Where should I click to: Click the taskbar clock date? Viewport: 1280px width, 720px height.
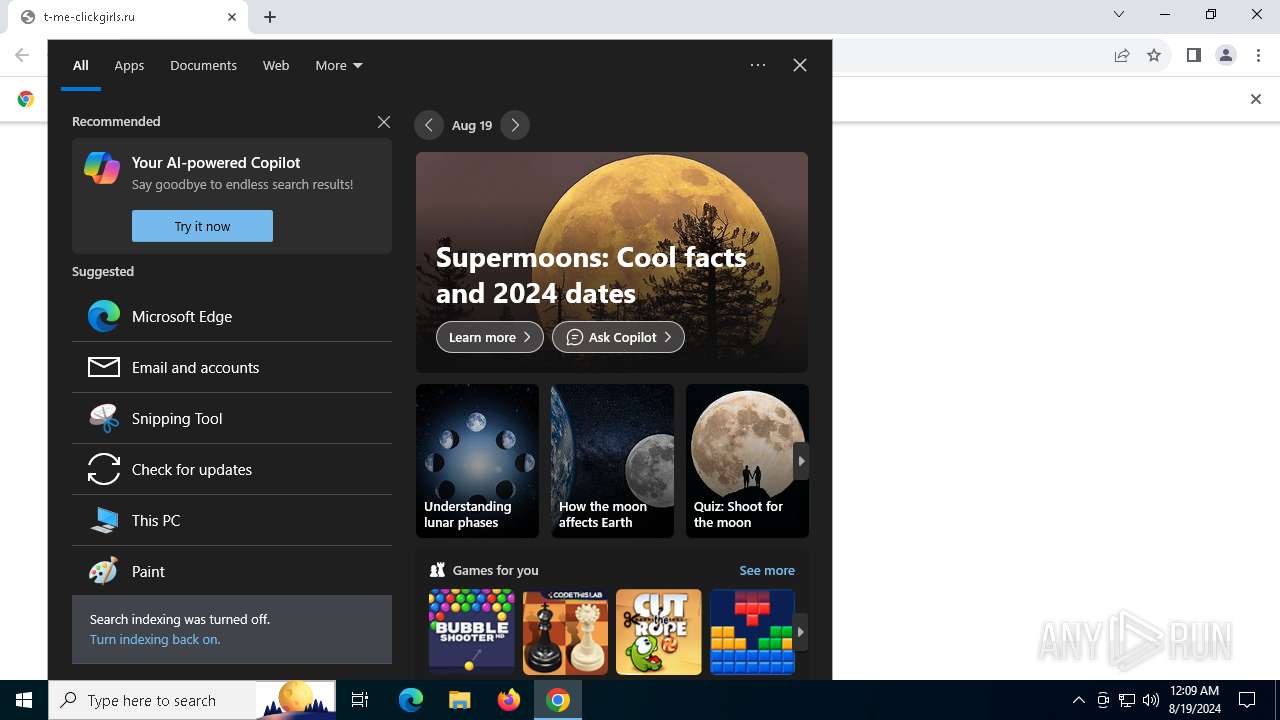point(1194,700)
